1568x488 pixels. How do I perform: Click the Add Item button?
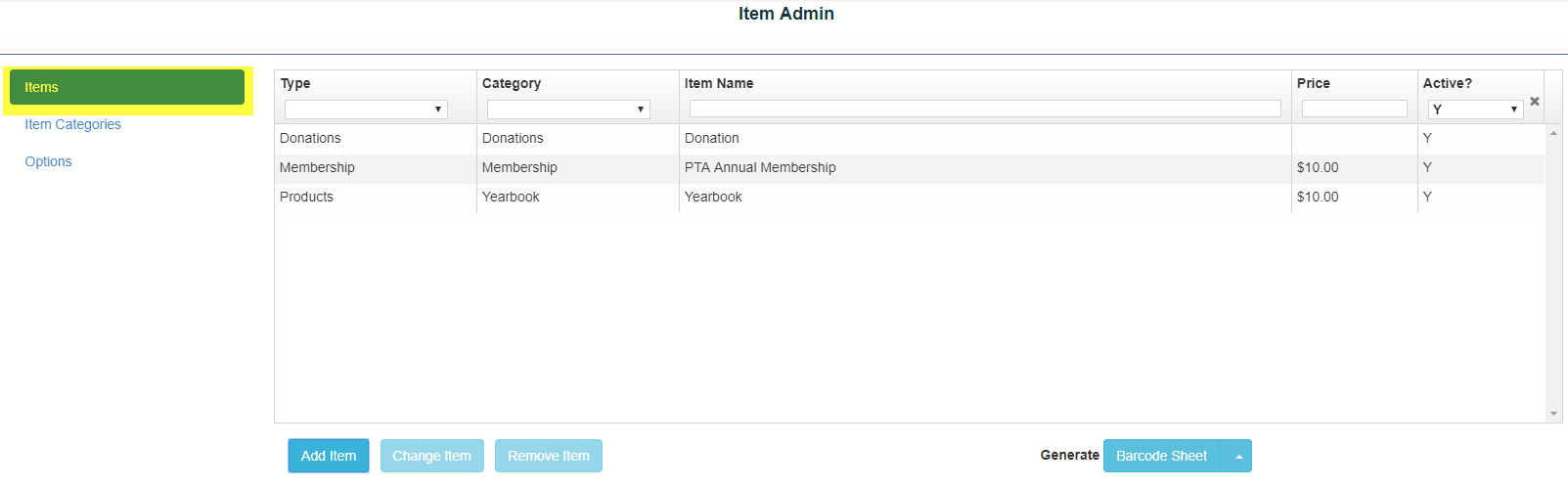tap(329, 456)
